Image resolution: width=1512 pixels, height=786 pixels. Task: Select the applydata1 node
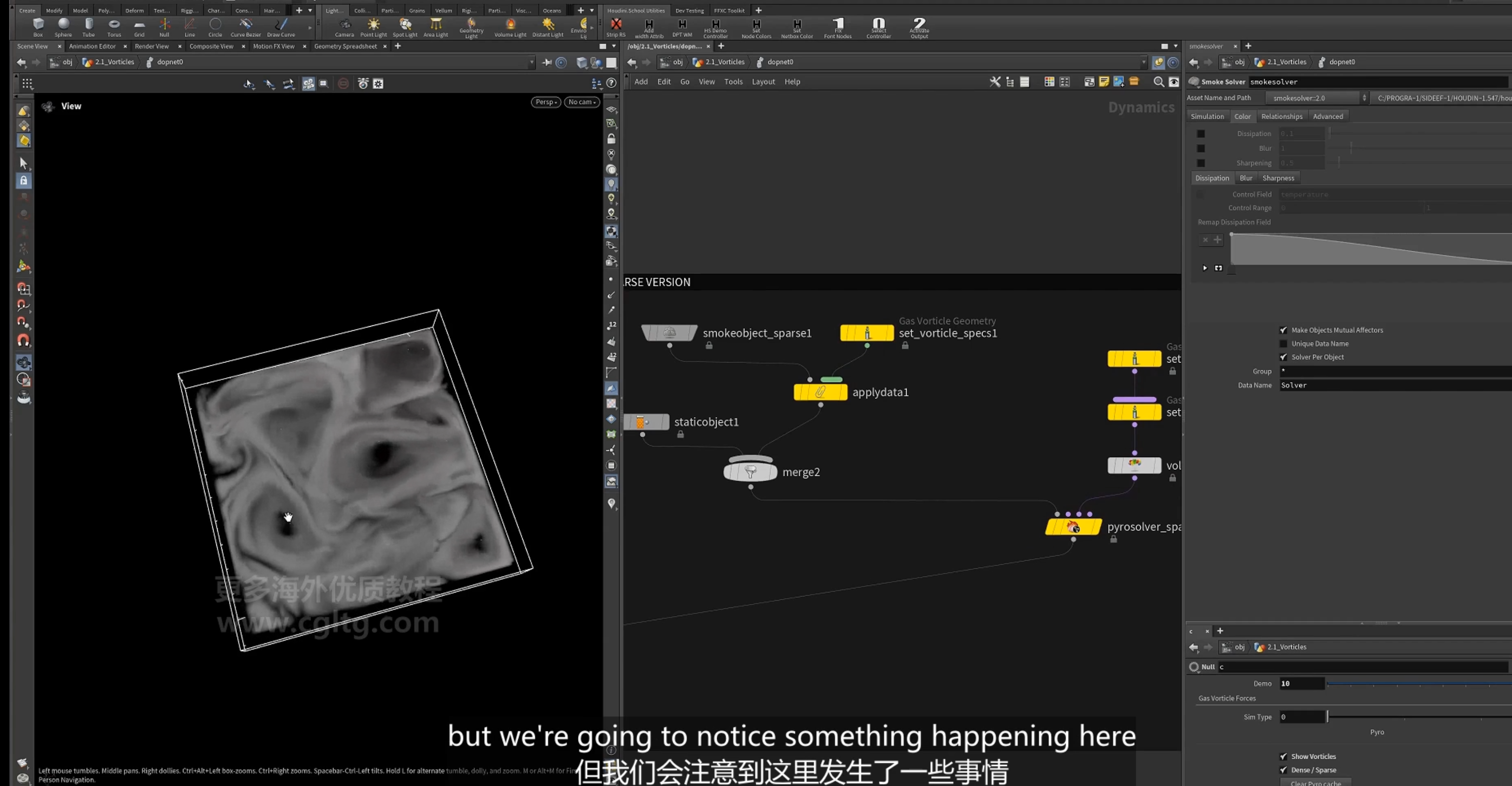pyautogui.click(x=820, y=392)
